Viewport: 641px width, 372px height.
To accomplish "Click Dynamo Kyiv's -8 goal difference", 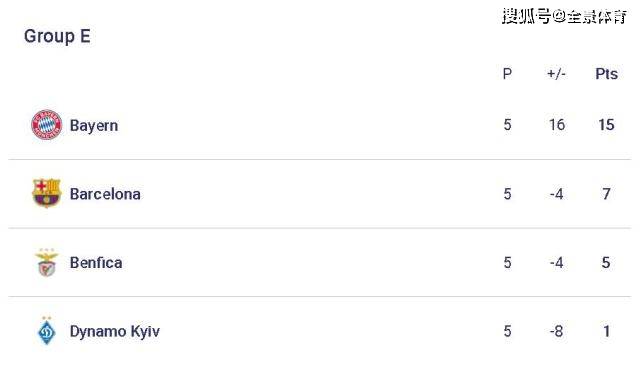I will 556,331.
